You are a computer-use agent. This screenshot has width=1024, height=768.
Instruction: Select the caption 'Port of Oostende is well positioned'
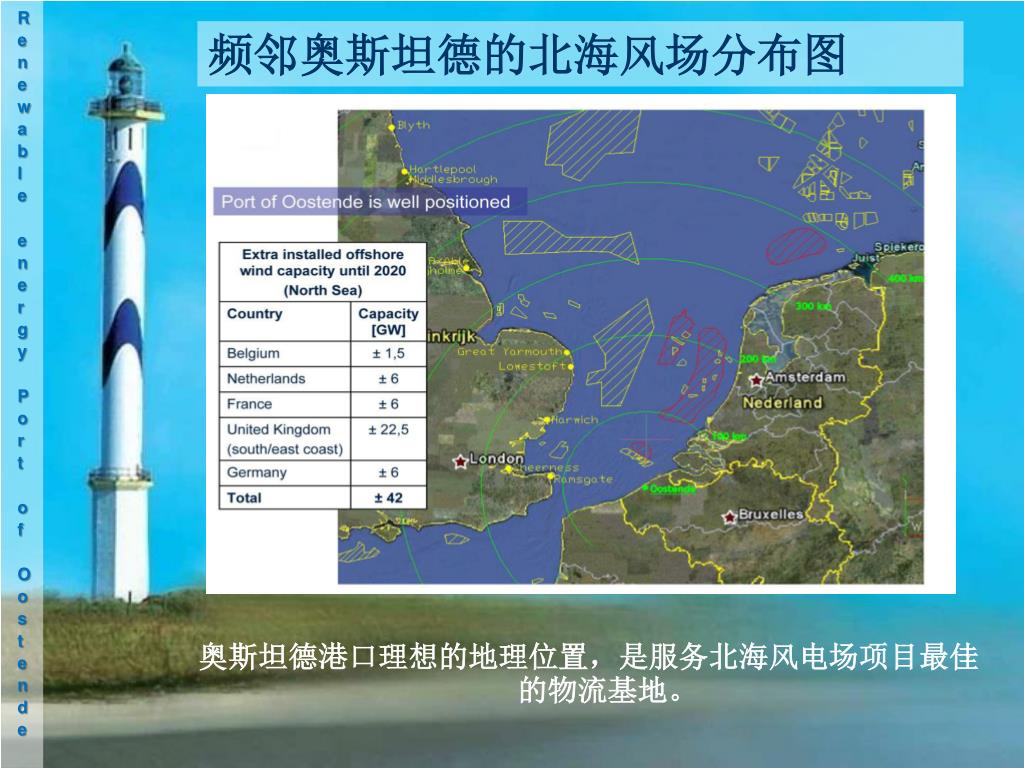pos(366,202)
